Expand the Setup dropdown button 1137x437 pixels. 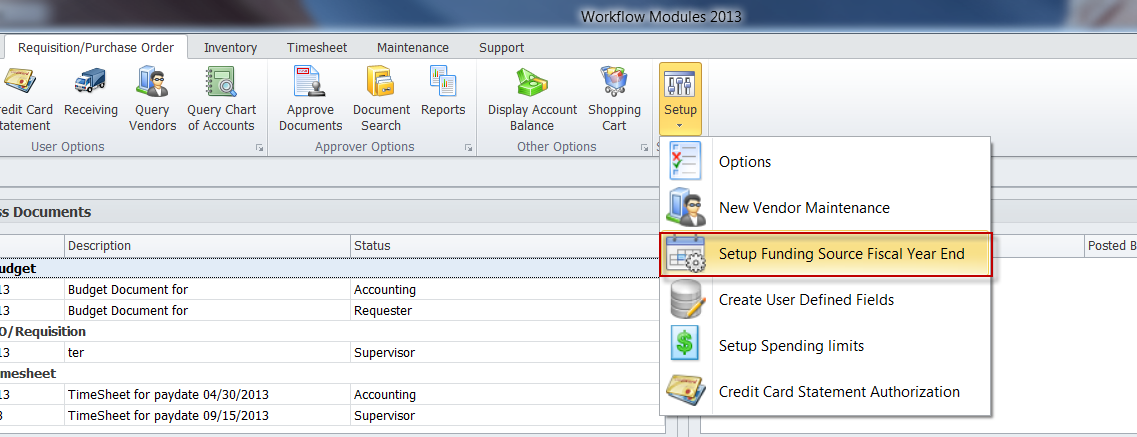(x=680, y=100)
